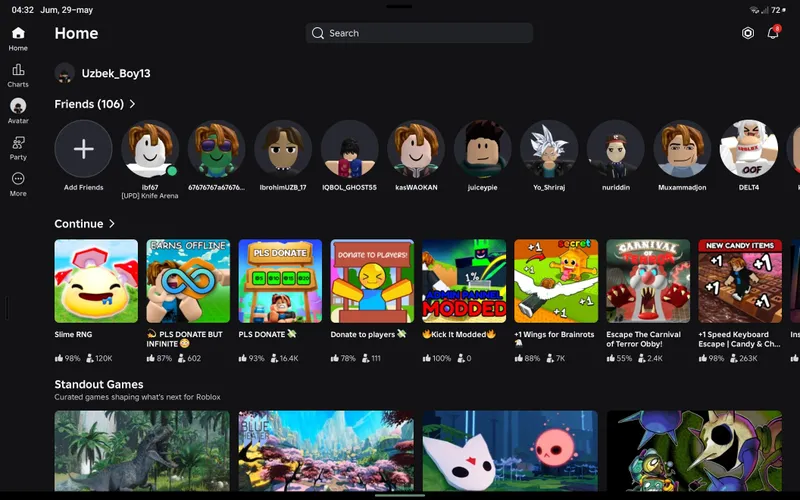The height and width of the screenshot is (500, 800).
Task: Open friend IQBOL_GHOST55 avatar
Action: tap(349, 148)
